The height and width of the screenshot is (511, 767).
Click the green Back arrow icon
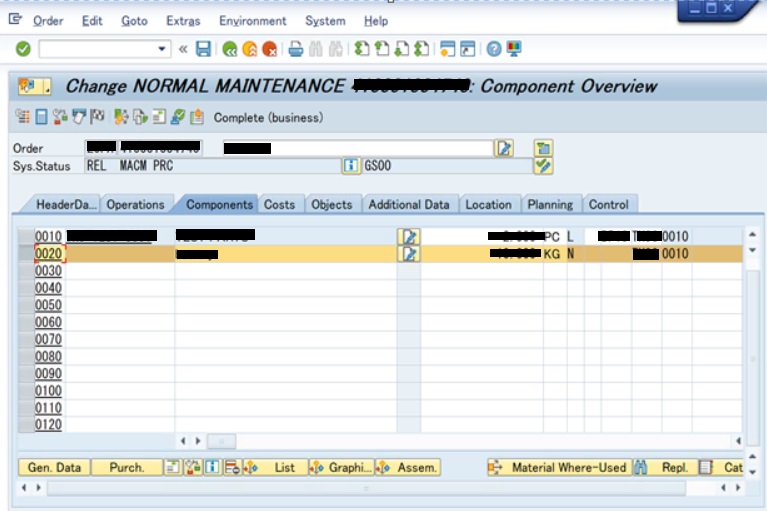point(230,49)
